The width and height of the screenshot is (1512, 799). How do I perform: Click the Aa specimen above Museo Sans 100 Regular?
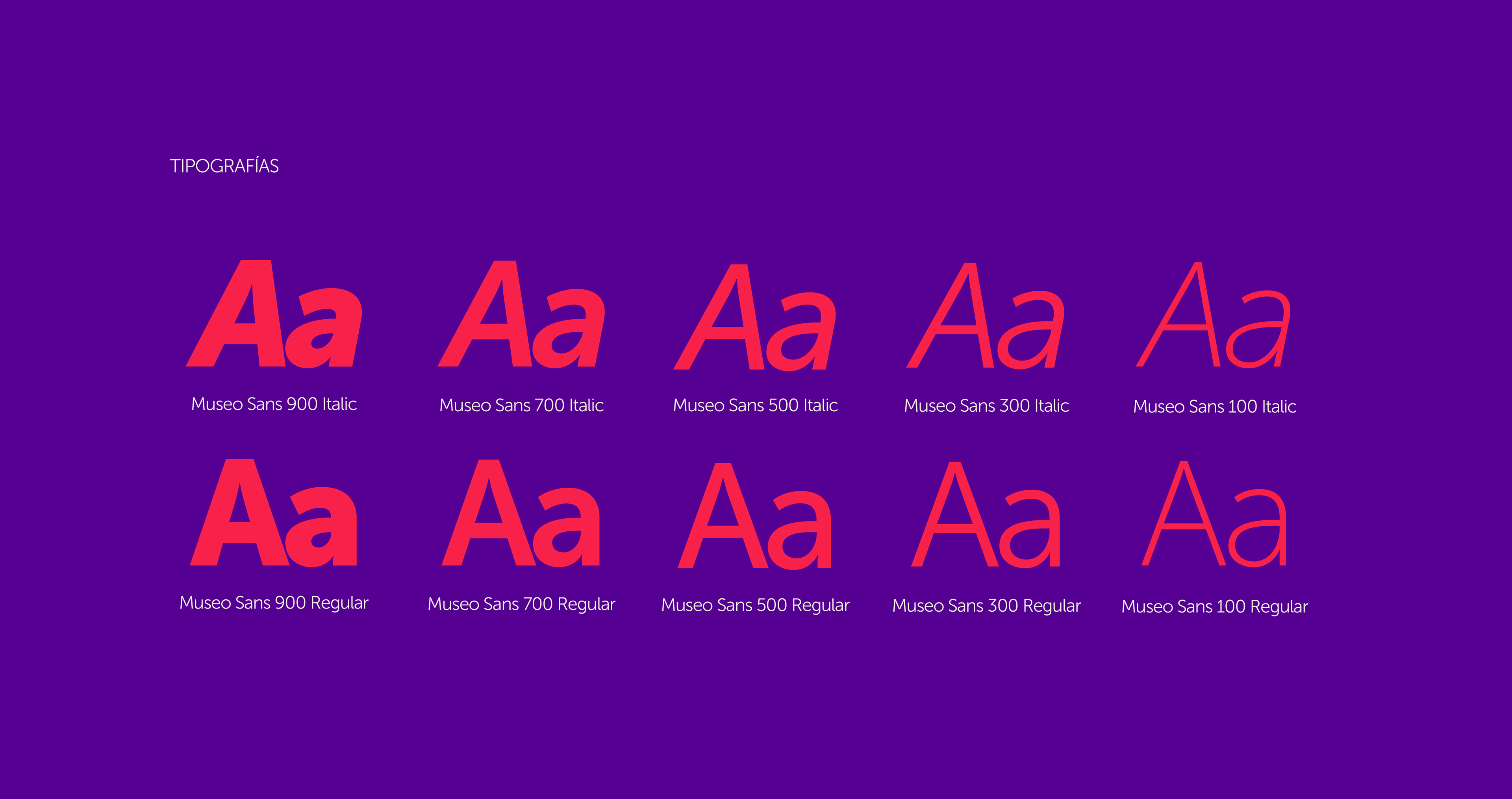click(1214, 514)
